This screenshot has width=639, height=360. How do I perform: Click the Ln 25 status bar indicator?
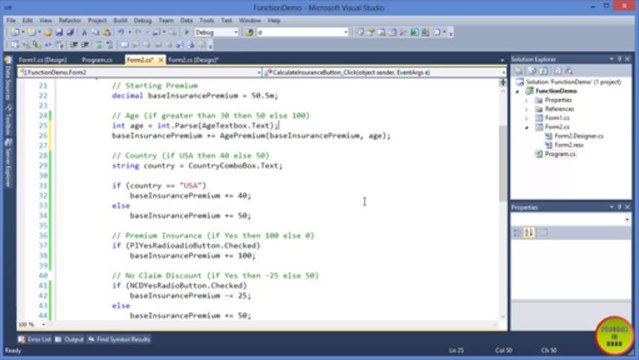coord(456,350)
